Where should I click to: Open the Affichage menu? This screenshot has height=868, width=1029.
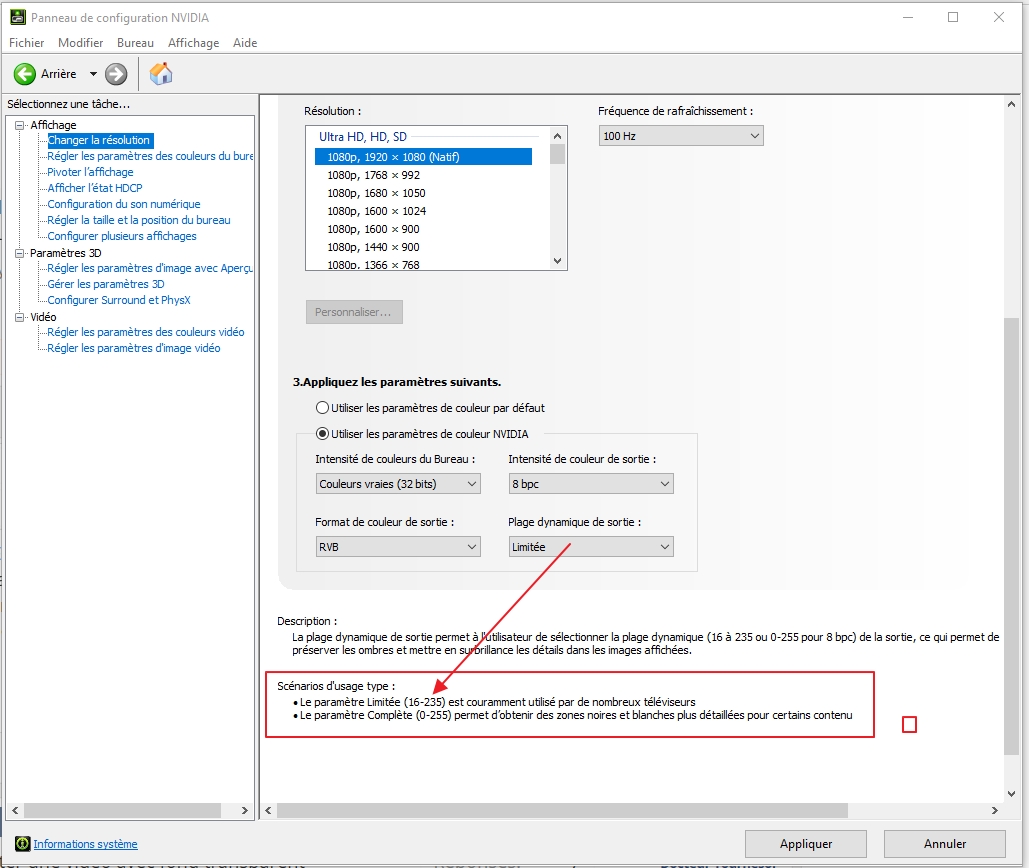coord(194,43)
